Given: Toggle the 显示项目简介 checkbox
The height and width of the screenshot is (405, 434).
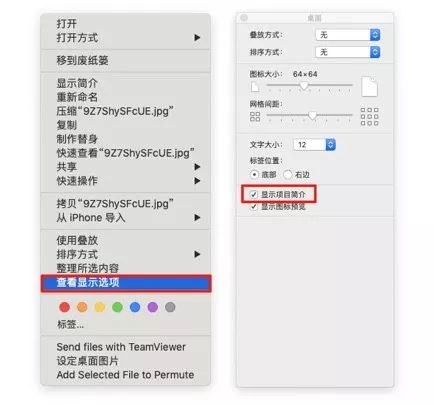Looking at the screenshot, I should (254, 194).
